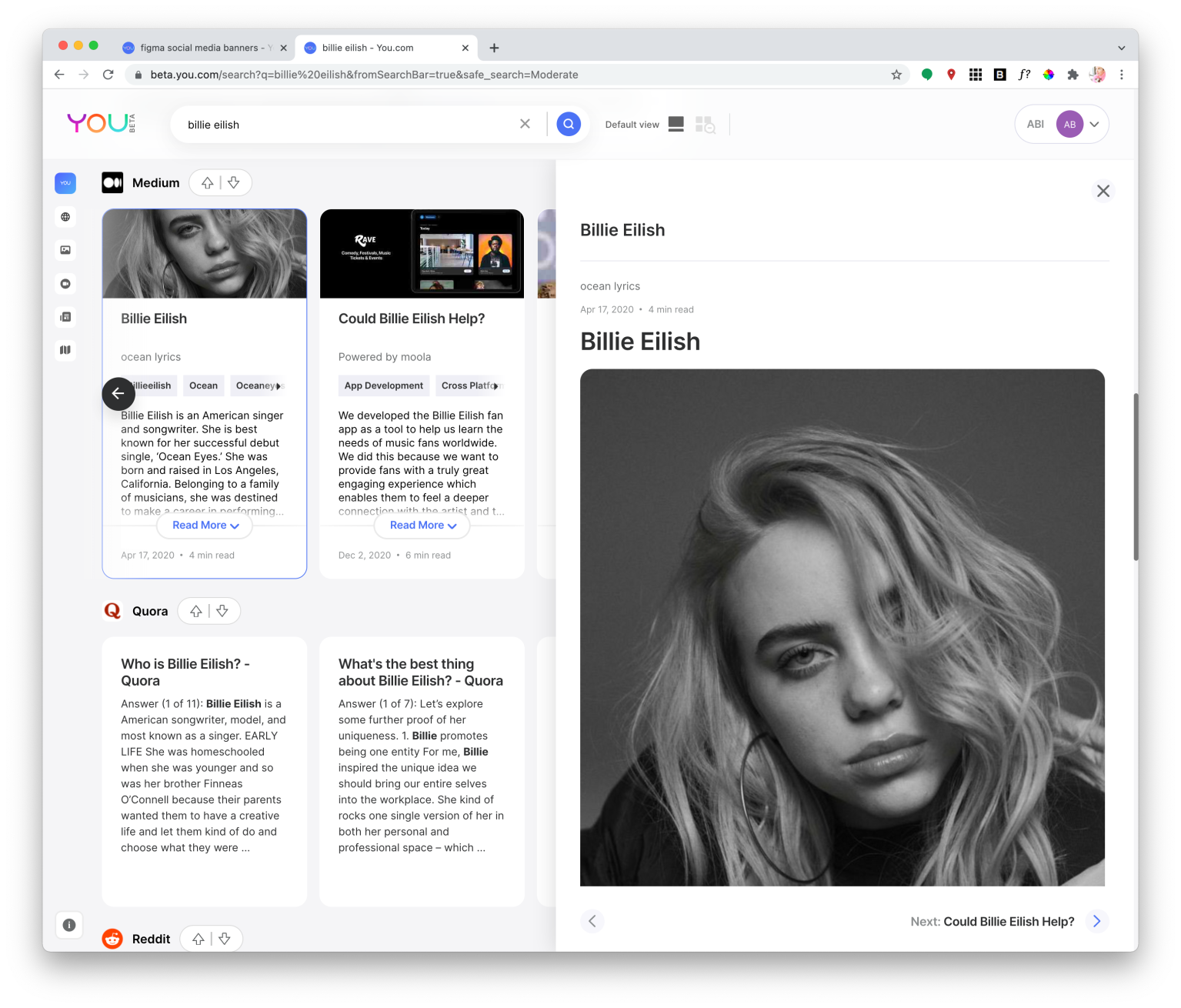Viewport: 1181px width, 1008px height.
Task: Select the Ocean tag on Medium card
Action: tap(204, 386)
